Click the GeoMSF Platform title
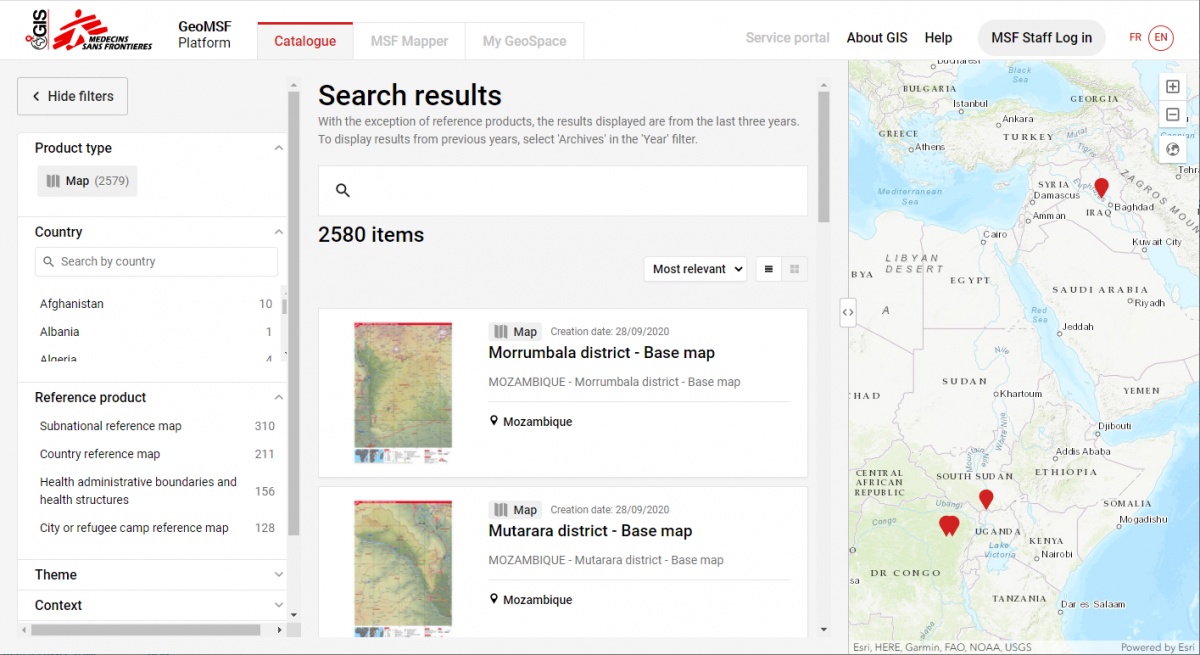The width and height of the screenshot is (1200, 655). point(204,35)
